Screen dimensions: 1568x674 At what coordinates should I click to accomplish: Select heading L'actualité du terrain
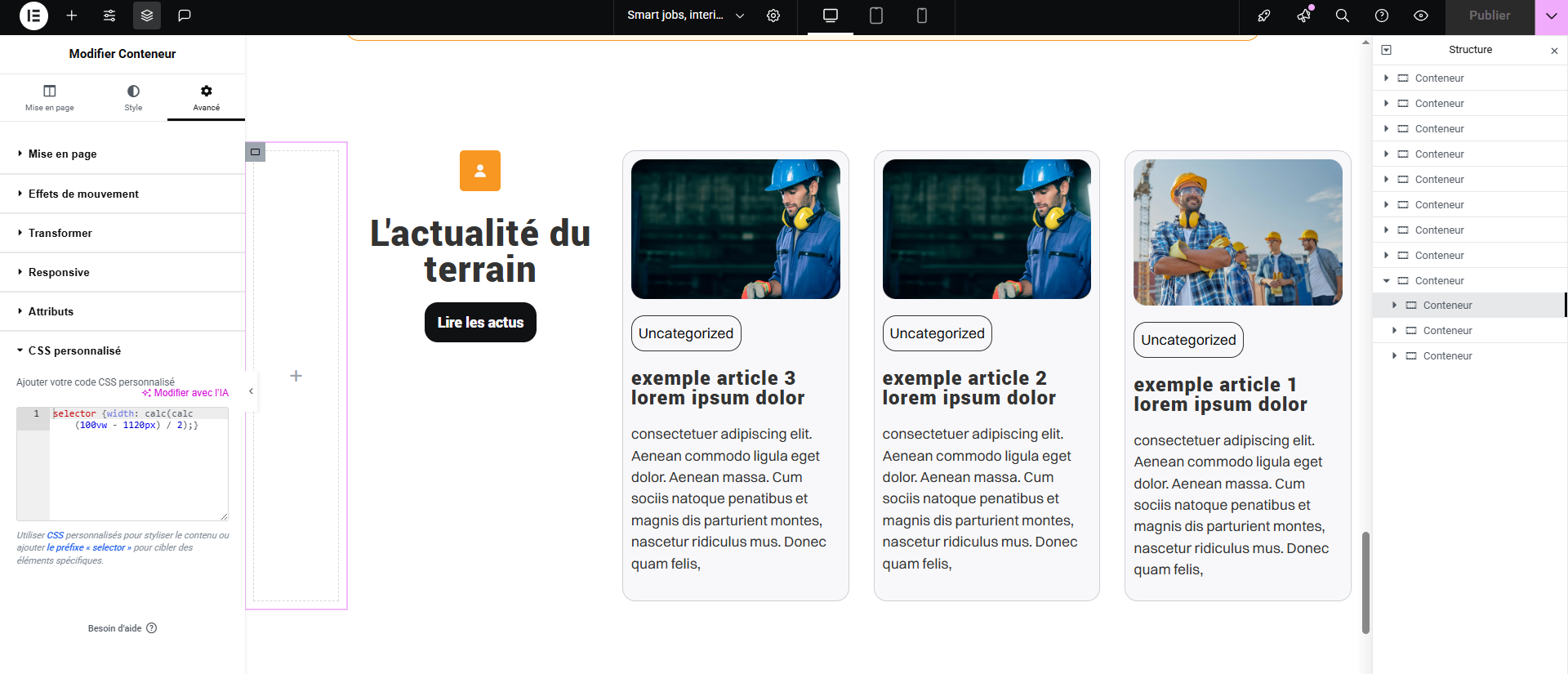pos(480,251)
